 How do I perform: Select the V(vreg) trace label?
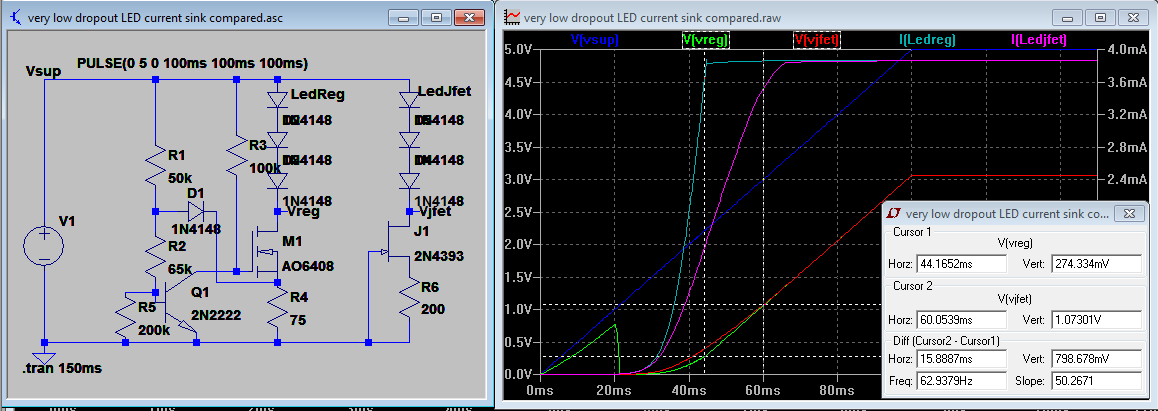(706, 40)
